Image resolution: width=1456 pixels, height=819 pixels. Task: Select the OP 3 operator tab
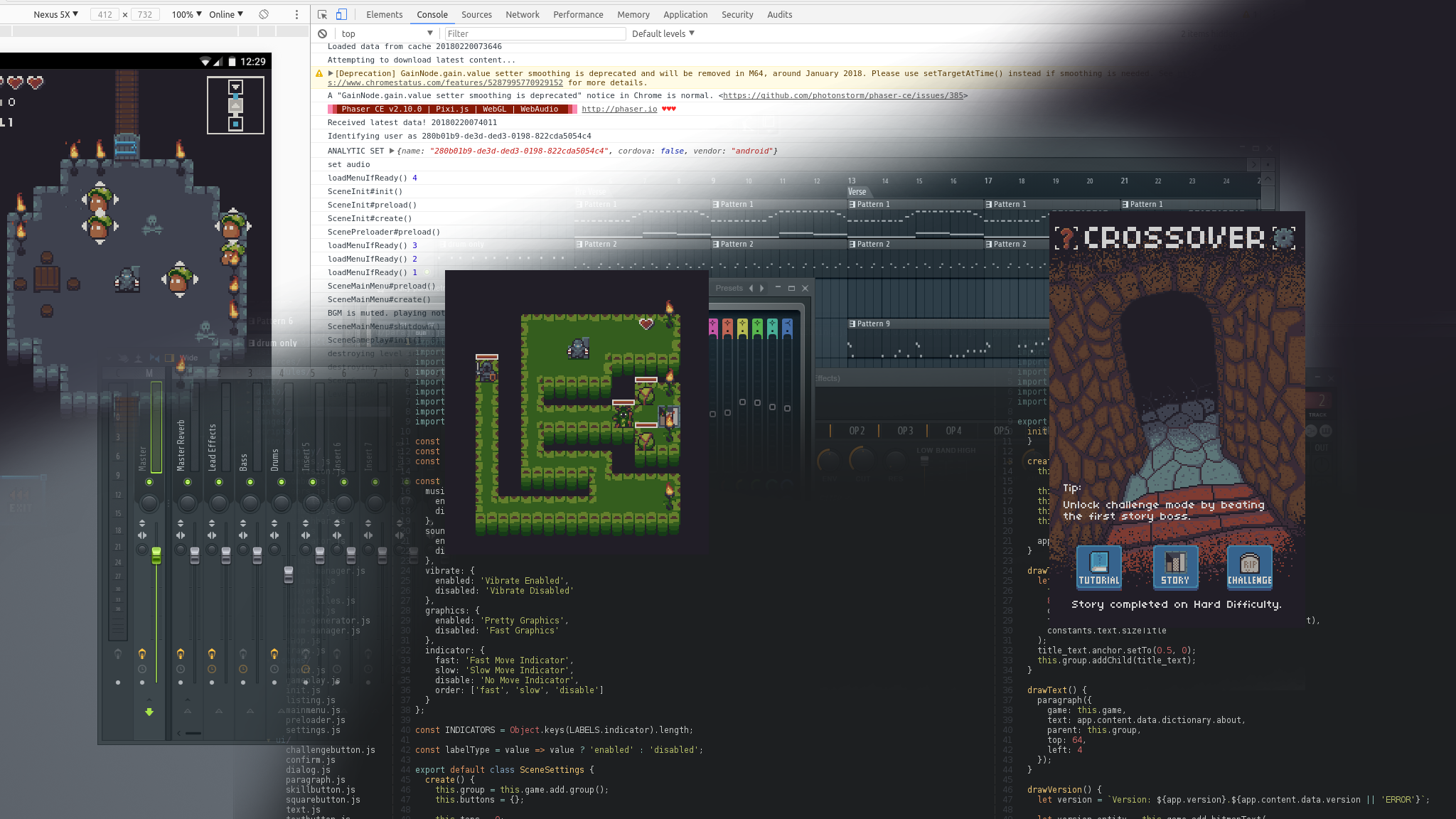coord(905,431)
